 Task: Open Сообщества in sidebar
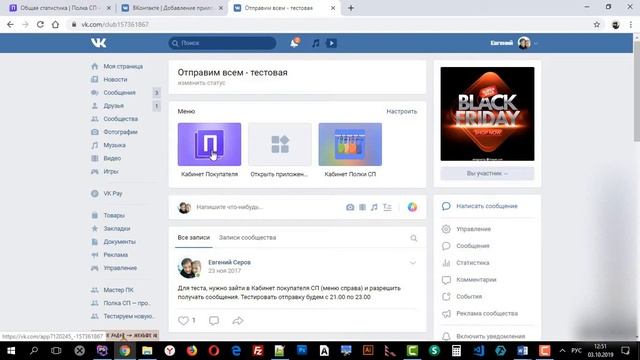pos(120,119)
